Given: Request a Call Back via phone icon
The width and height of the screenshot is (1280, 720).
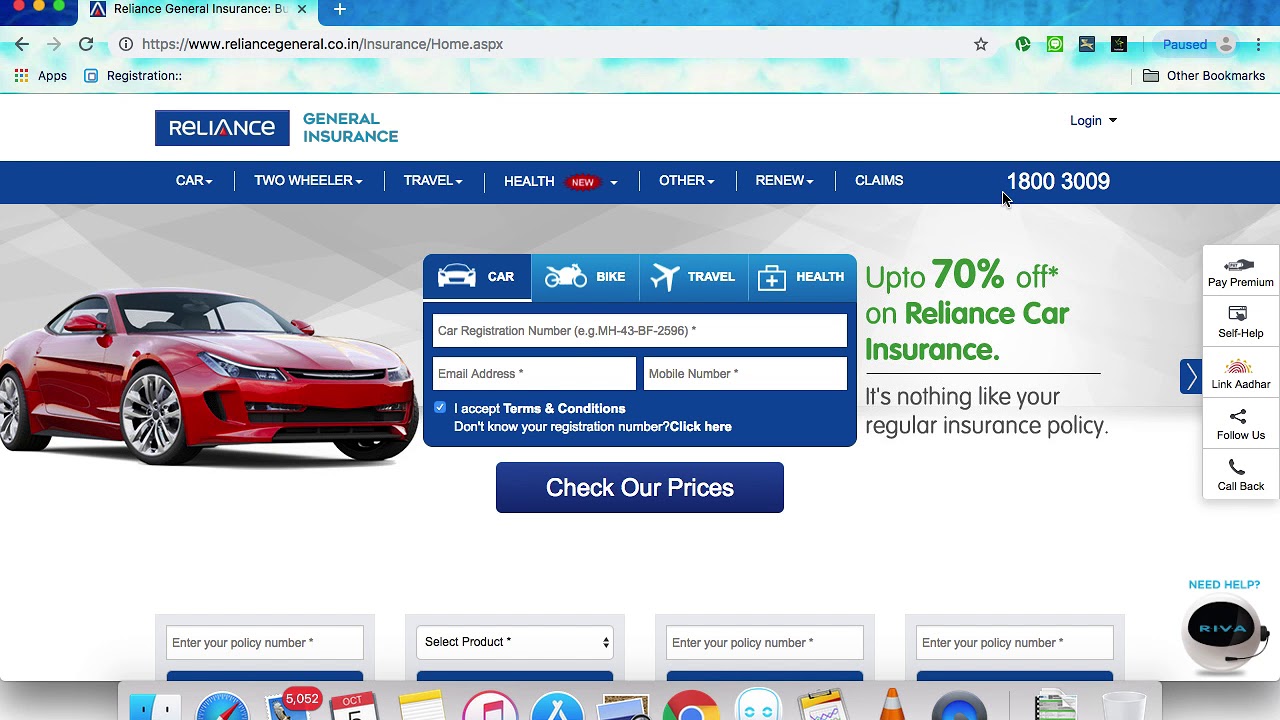Looking at the screenshot, I should (x=1241, y=476).
